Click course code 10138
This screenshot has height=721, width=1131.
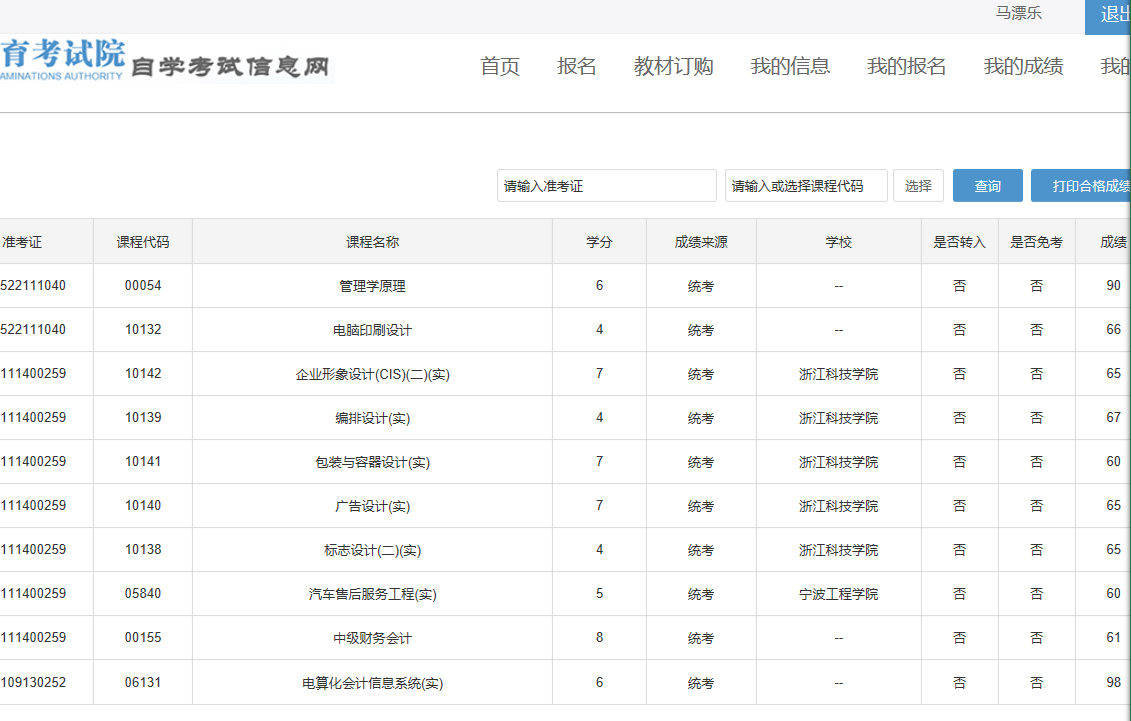tap(143, 549)
